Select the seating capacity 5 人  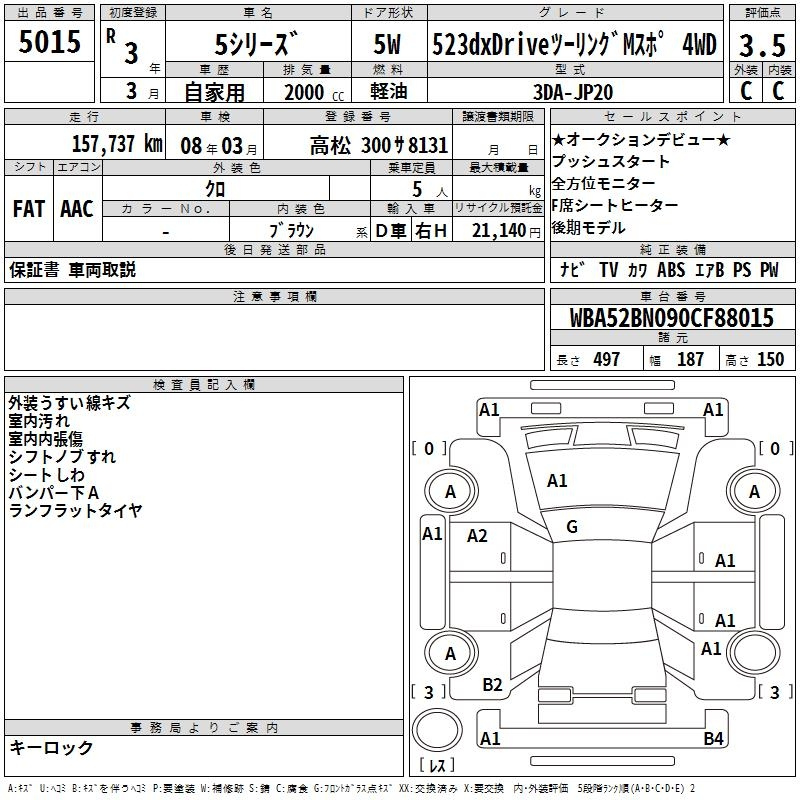(x=430, y=190)
